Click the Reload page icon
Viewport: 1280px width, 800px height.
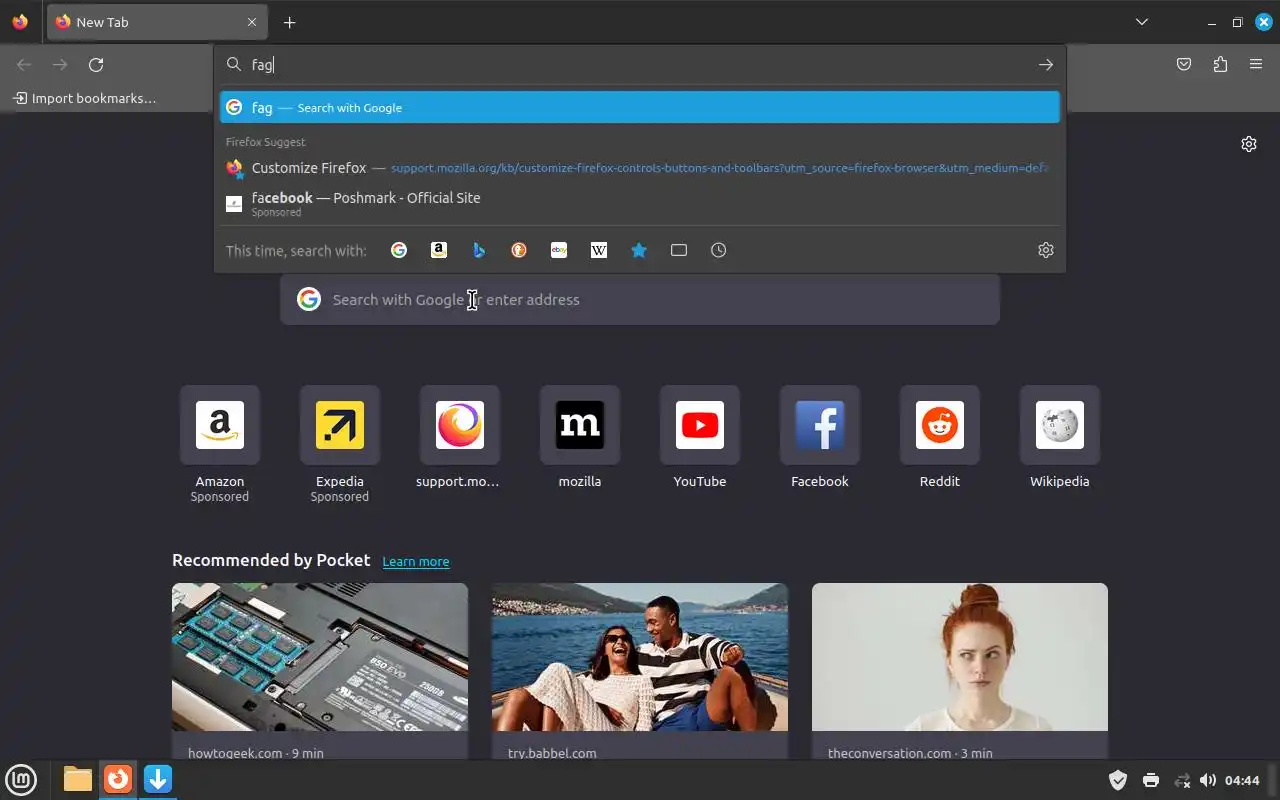click(x=96, y=65)
